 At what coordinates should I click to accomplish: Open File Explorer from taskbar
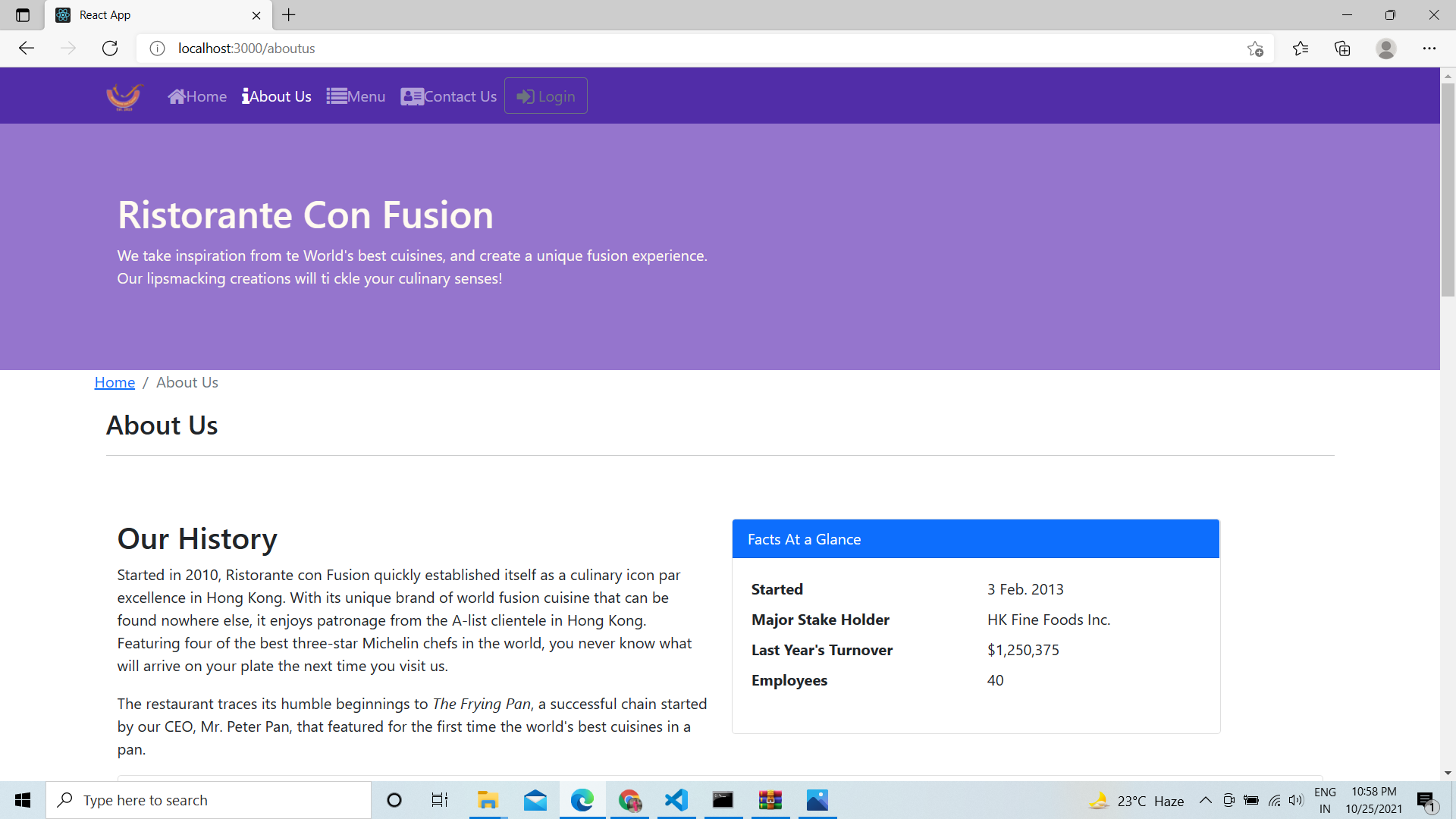pos(487,800)
